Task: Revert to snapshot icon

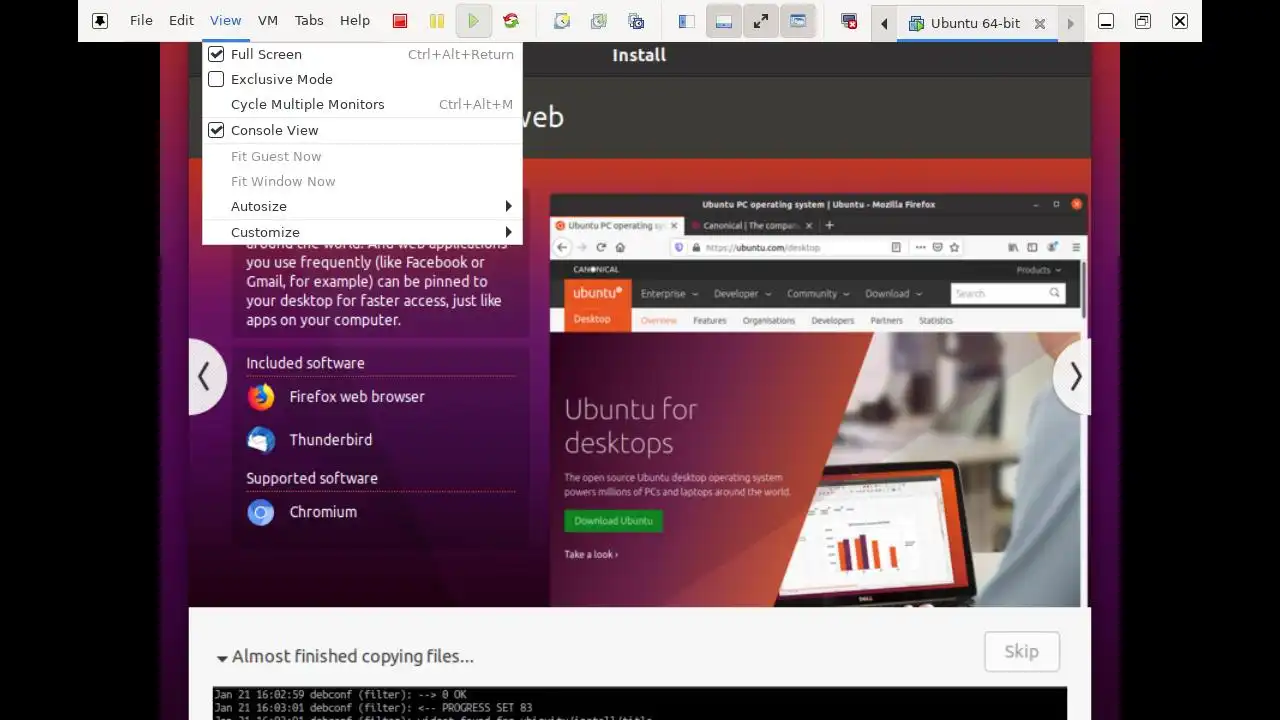Action: pos(599,21)
